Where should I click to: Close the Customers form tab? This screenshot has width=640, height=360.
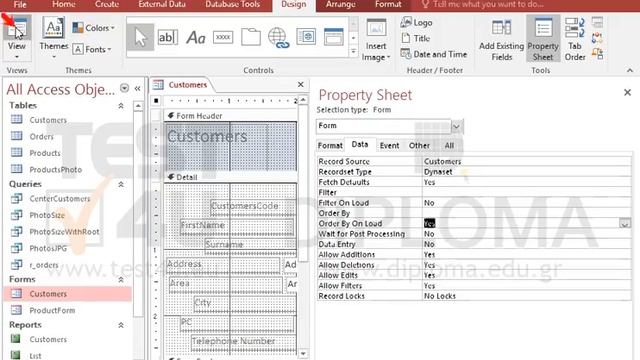(x=300, y=84)
